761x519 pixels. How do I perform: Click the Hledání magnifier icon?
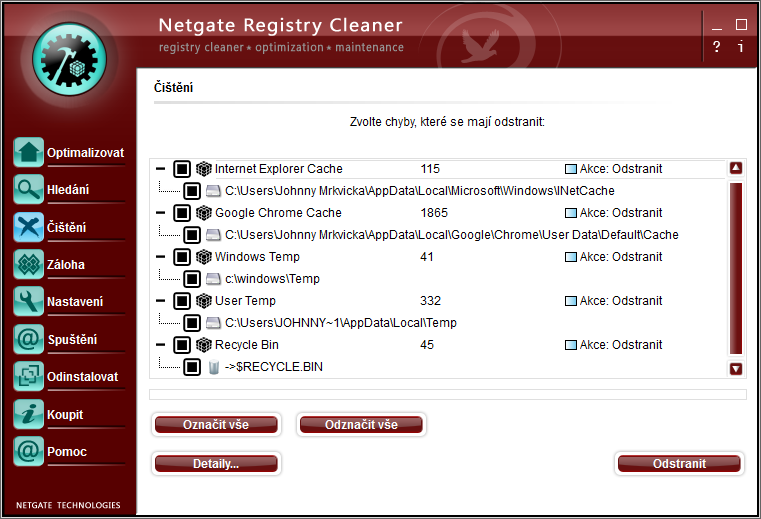pyautogui.click(x=29, y=190)
